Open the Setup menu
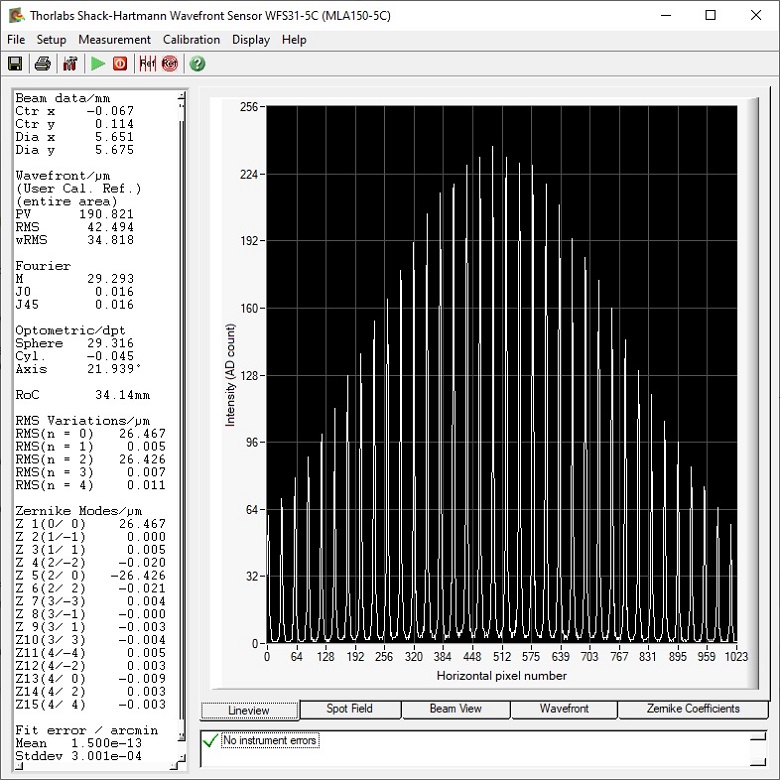This screenshot has width=780, height=780. pyautogui.click(x=51, y=40)
